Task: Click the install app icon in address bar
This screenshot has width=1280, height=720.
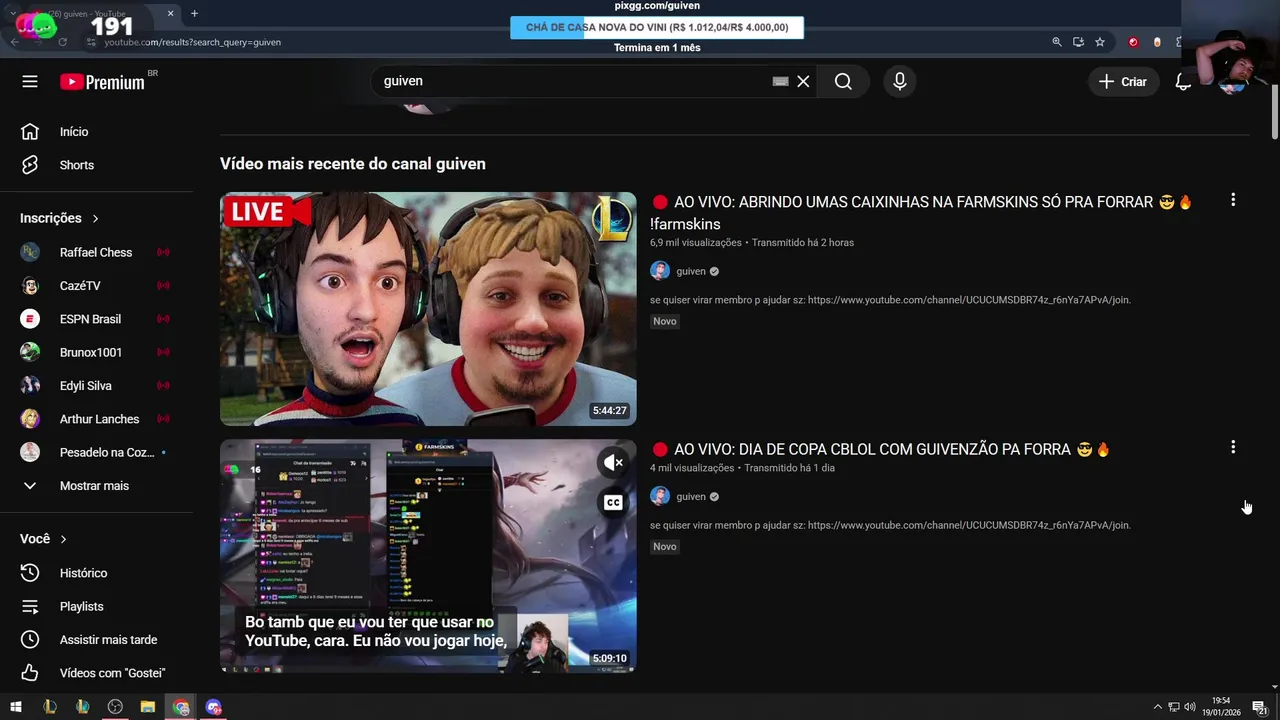Action: 1078,42
